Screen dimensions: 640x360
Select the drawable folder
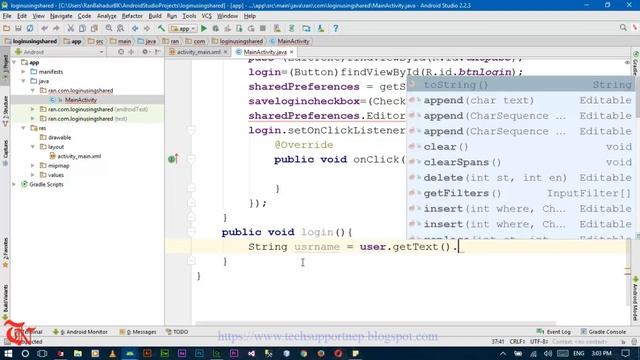point(59,138)
